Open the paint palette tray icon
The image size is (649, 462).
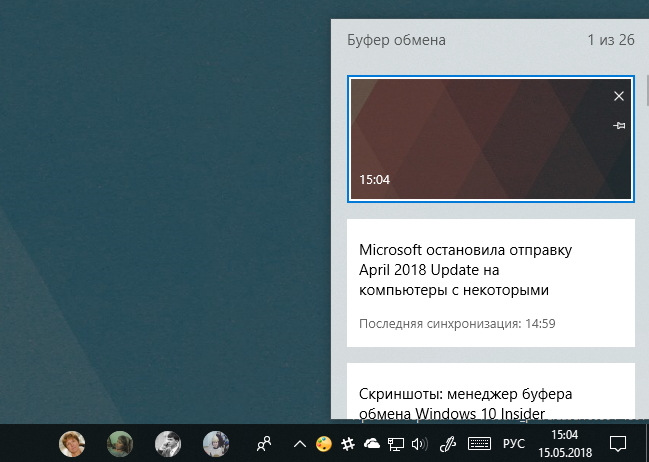(x=324, y=444)
